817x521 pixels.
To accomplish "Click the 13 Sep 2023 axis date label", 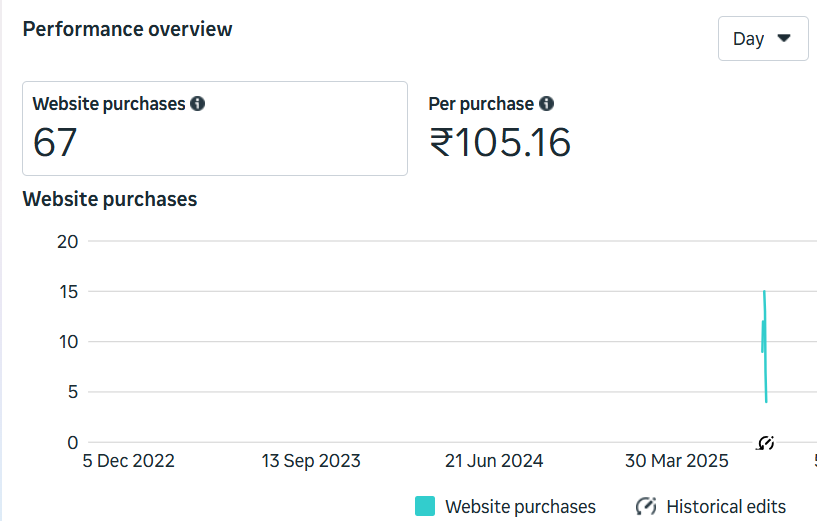I will pos(311,461).
